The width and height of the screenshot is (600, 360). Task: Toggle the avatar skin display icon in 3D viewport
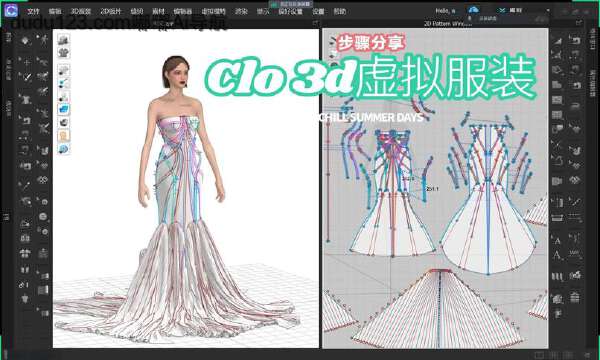point(64,135)
